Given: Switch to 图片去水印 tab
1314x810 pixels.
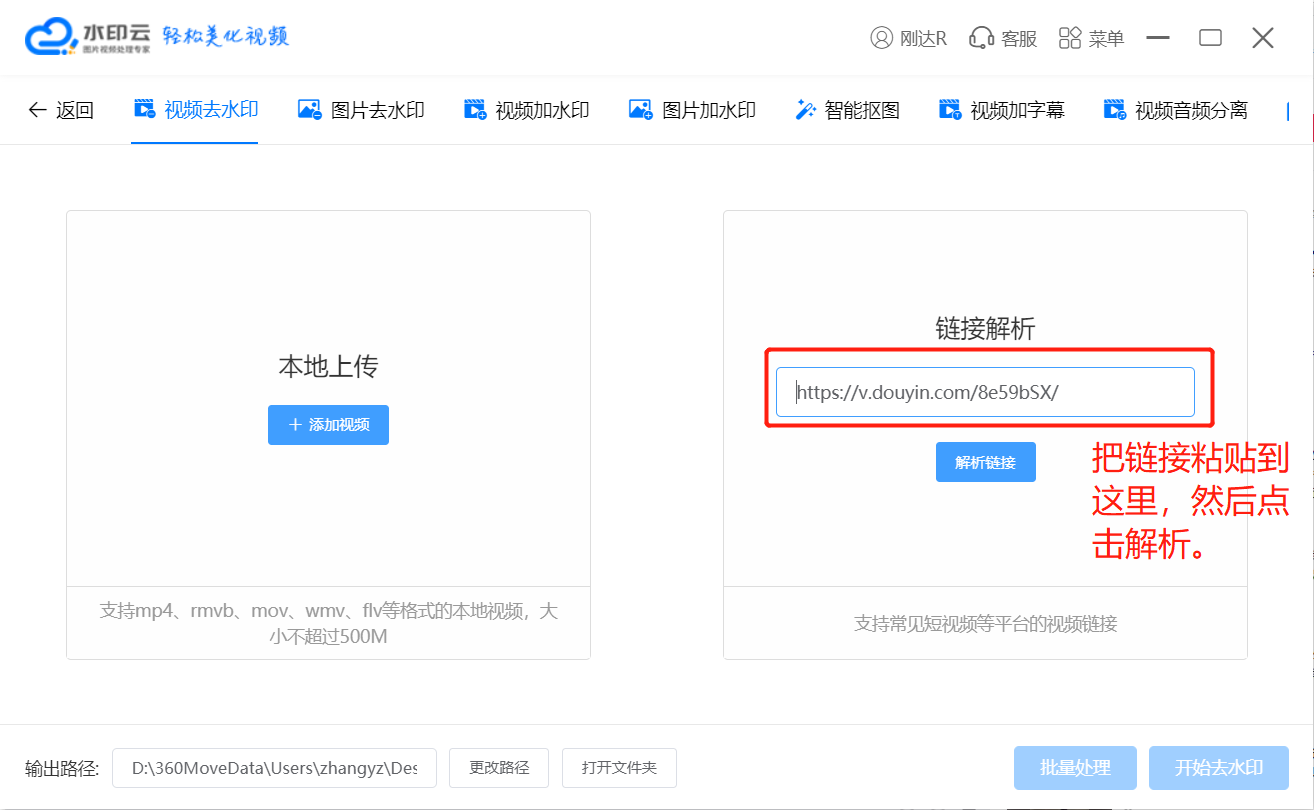Looking at the screenshot, I should 362,110.
